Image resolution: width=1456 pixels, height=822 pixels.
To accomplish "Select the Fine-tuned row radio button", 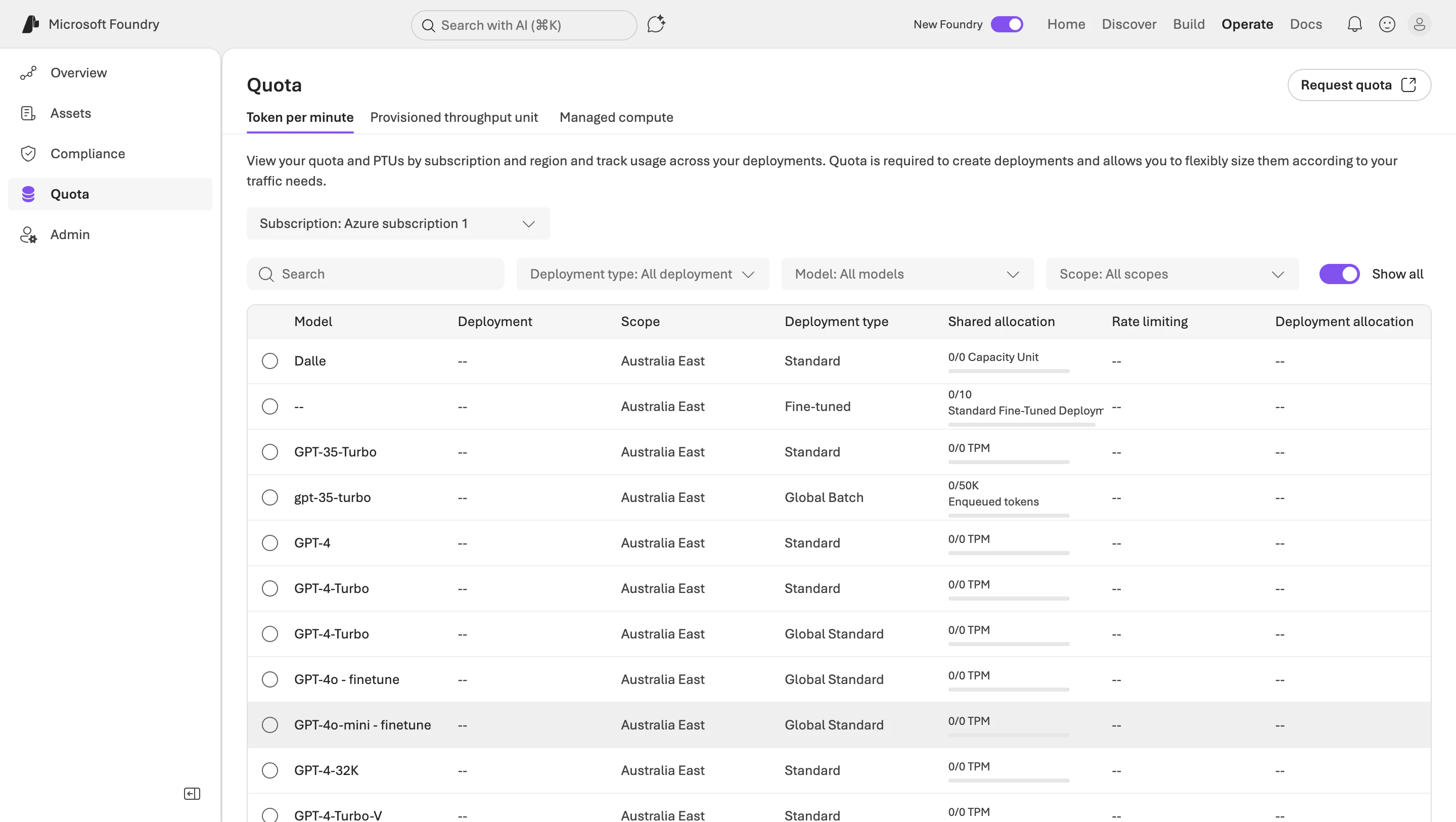I will [269, 406].
